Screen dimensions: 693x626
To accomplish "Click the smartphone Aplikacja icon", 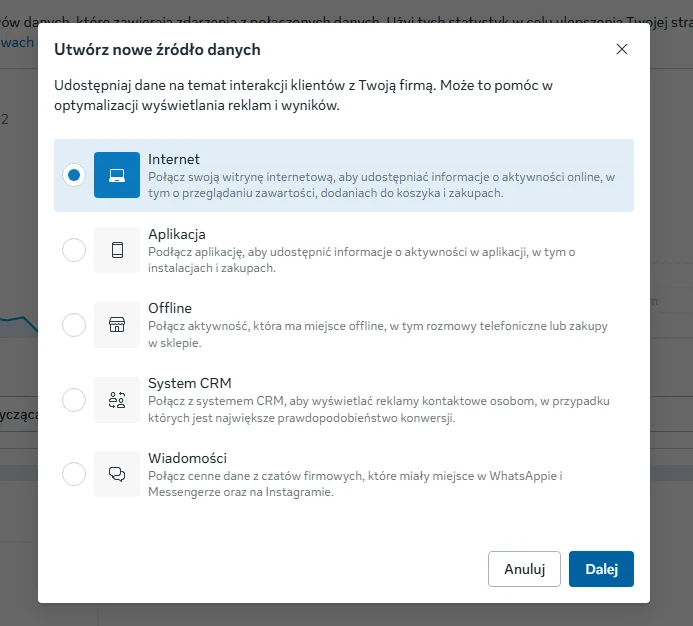I will click(117, 250).
